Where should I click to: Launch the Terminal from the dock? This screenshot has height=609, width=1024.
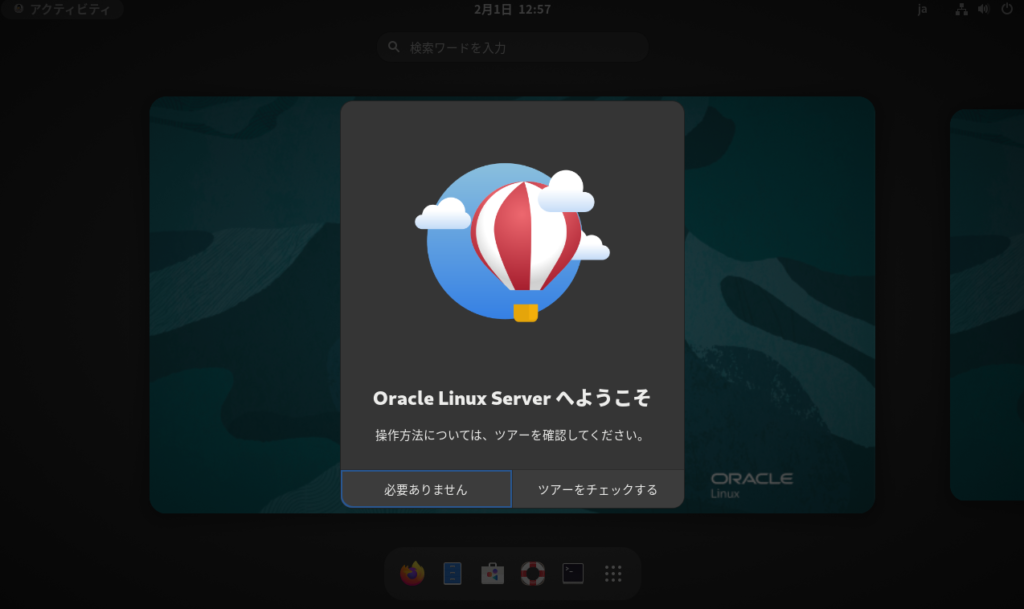coord(573,573)
